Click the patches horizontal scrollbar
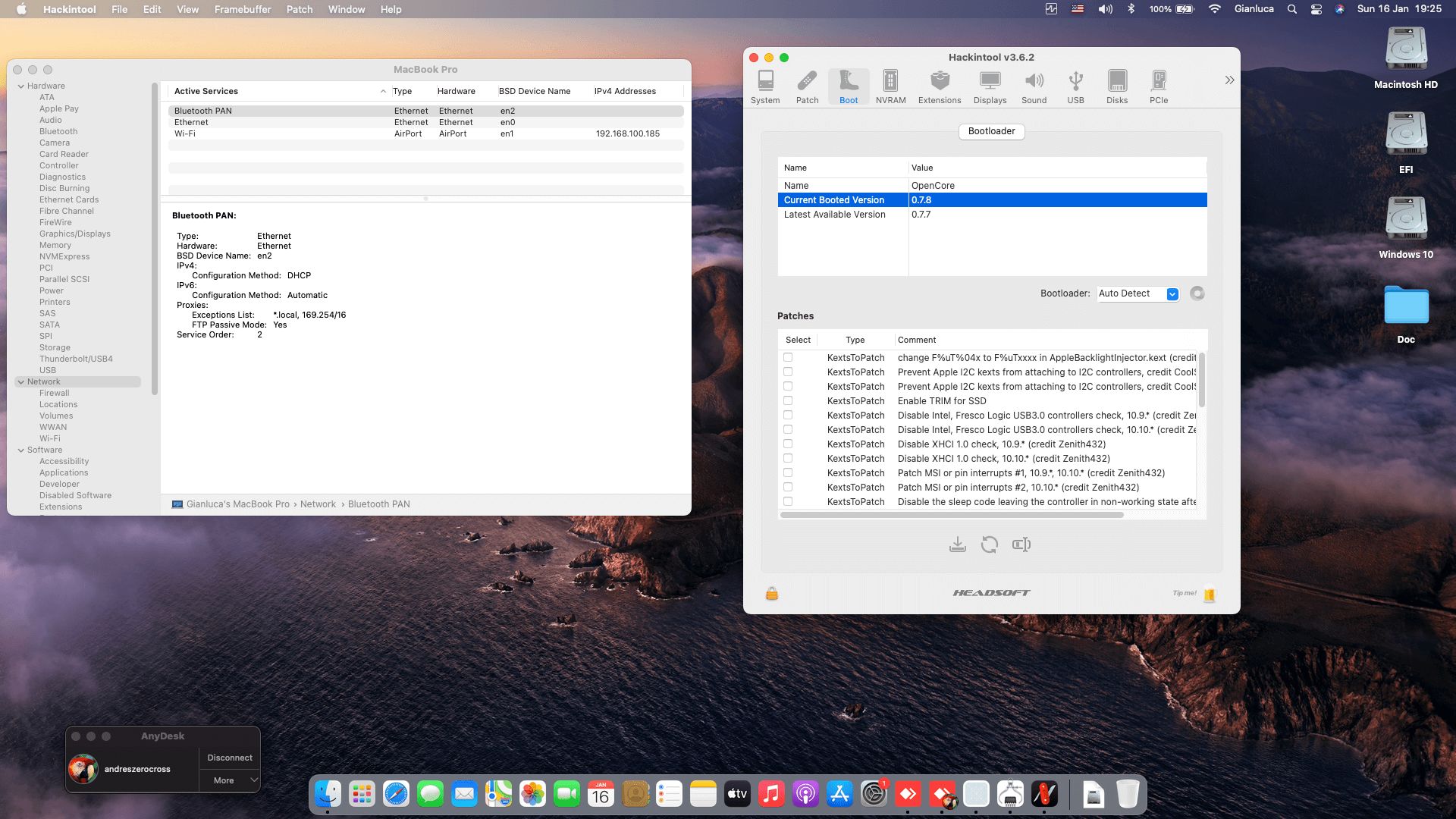The height and width of the screenshot is (819, 1456). [951, 515]
